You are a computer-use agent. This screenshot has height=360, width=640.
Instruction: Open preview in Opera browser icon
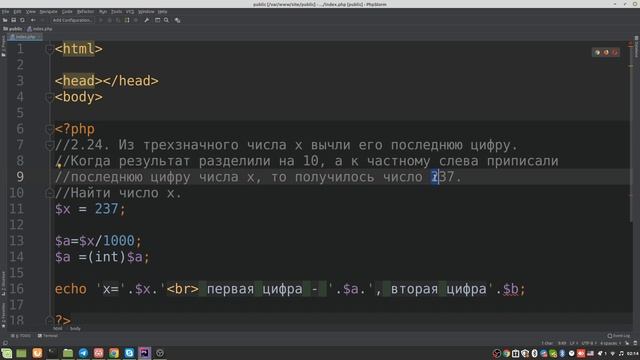tap(615, 52)
